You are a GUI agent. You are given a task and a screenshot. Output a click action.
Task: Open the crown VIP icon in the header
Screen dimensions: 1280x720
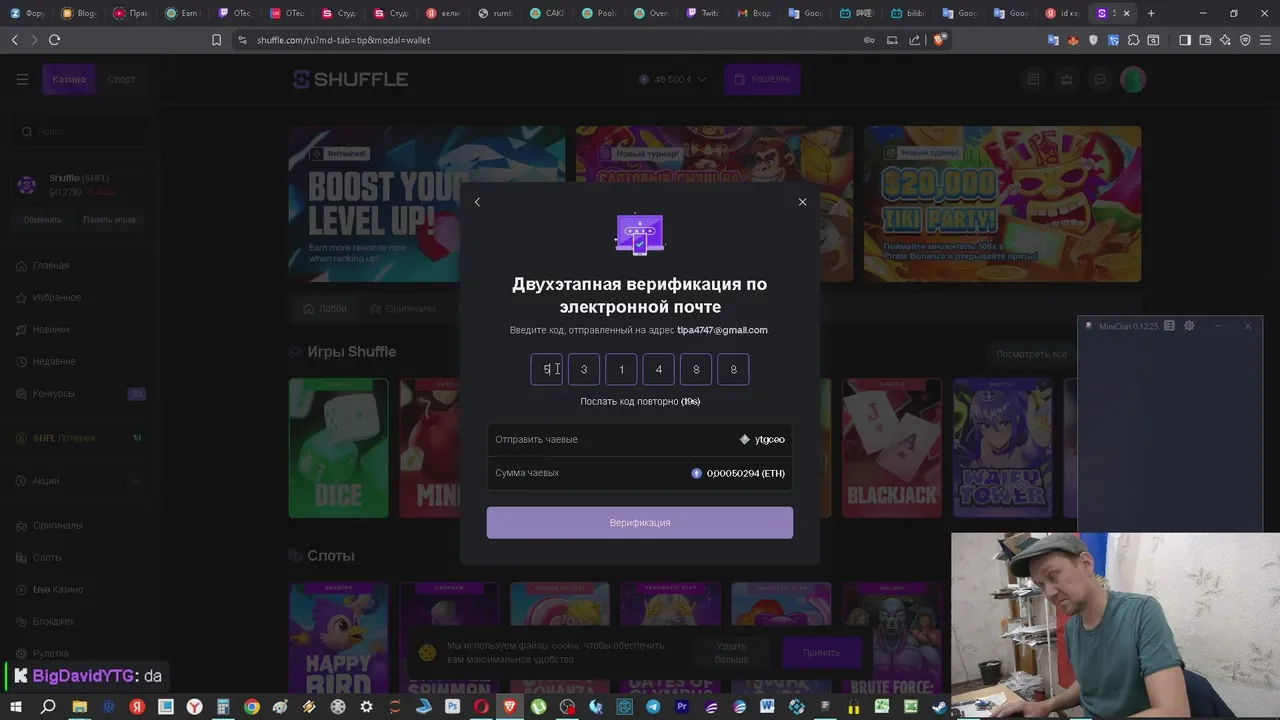(1067, 79)
